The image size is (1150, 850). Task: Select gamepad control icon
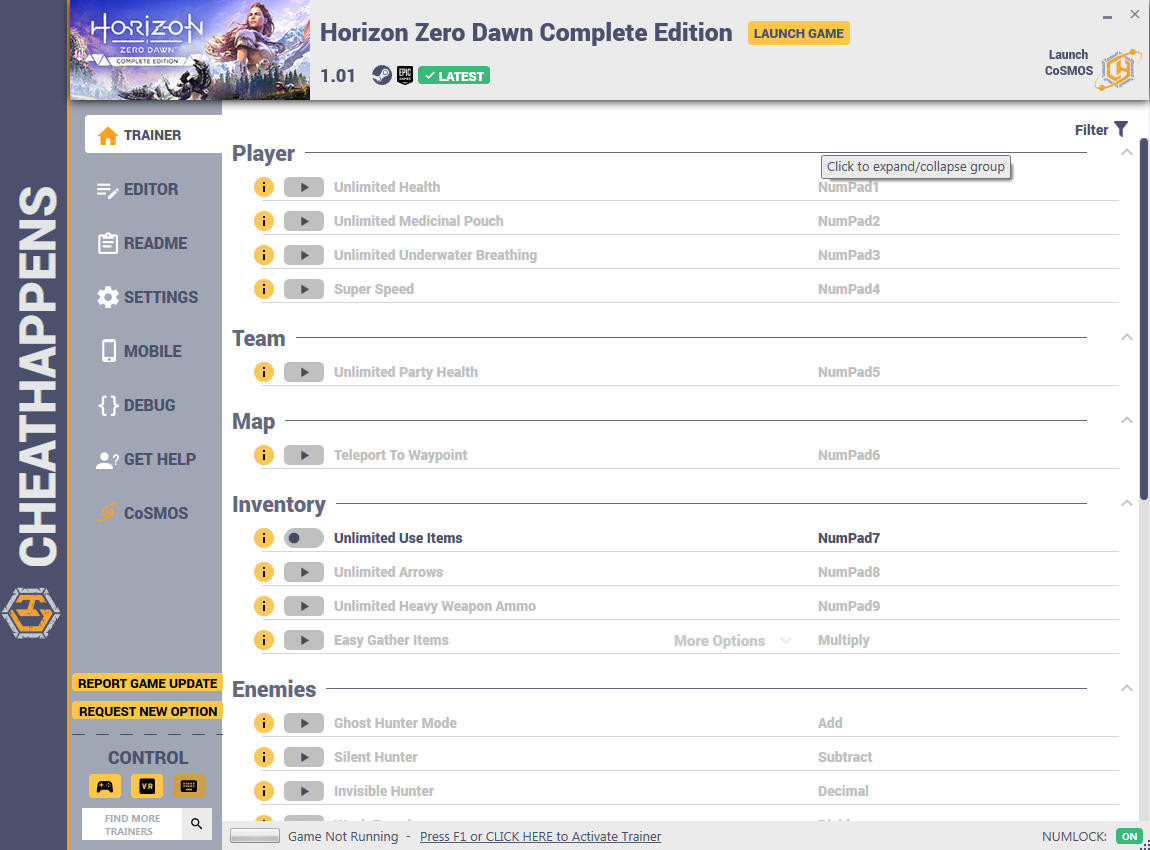(x=105, y=786)
